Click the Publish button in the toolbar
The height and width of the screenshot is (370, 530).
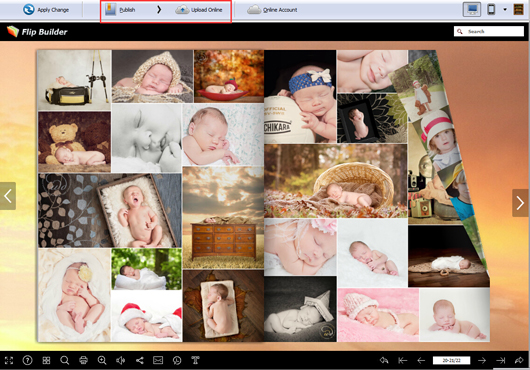point(120,10)
